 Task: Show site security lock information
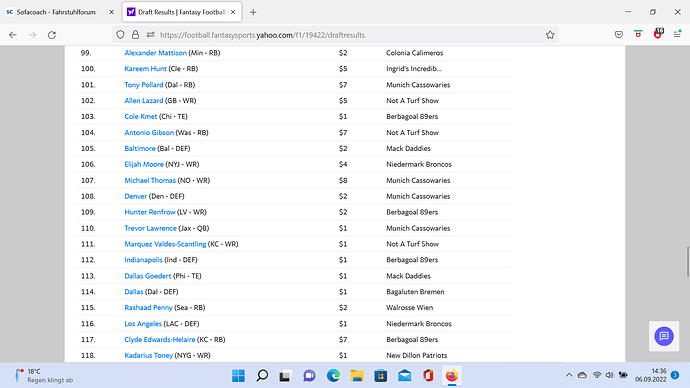coord(135,35)
